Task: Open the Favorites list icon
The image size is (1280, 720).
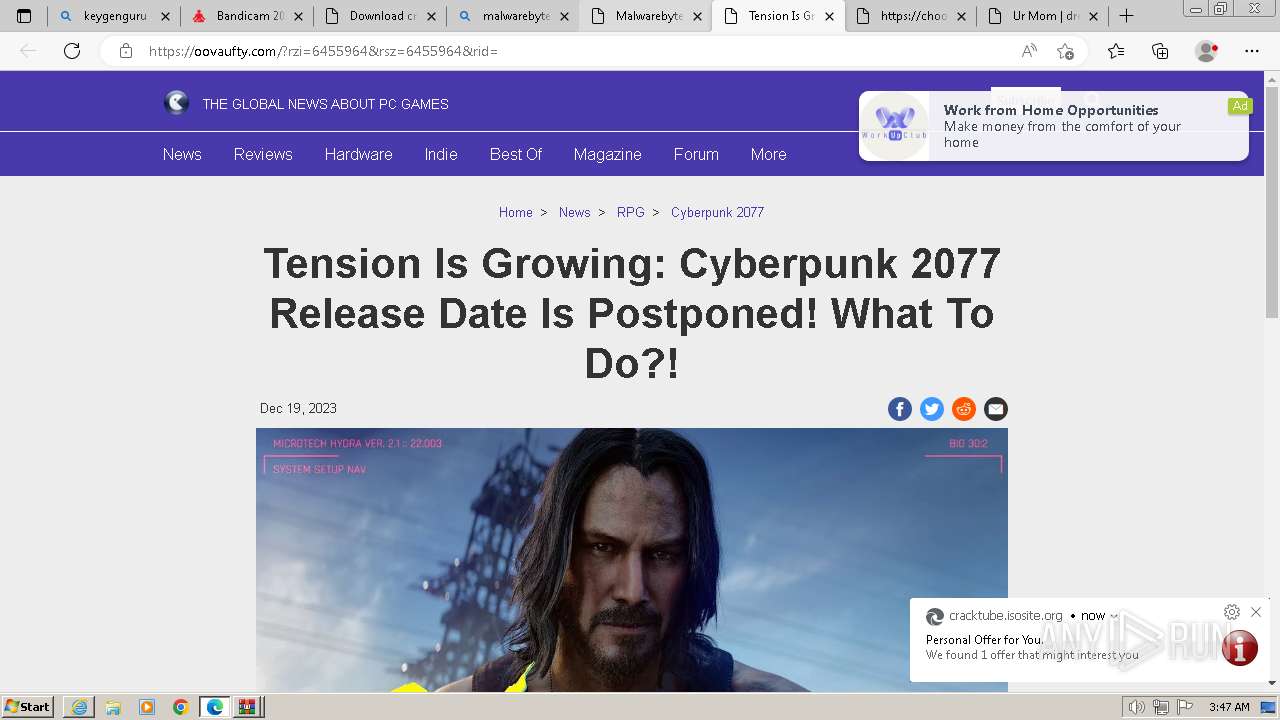Action: pyautogui.click(x=1116, y=51)
